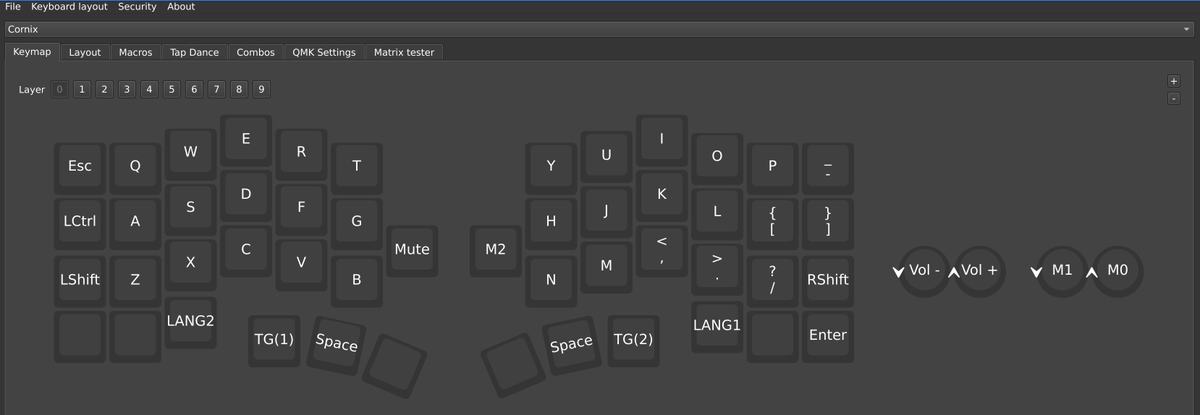
Task: Select the TG(2) layer toggle key
Action: click(x=633, y=339)
